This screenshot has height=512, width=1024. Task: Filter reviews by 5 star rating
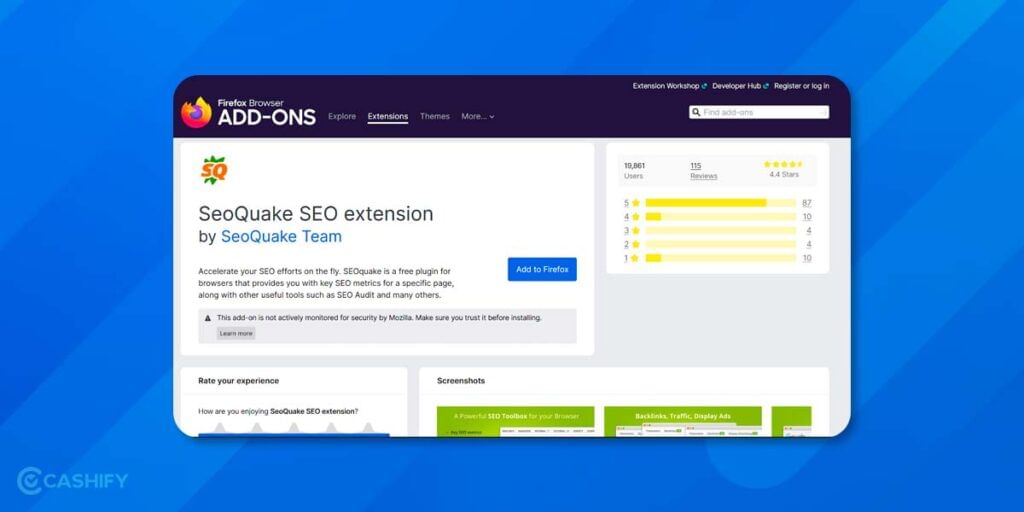632,203
